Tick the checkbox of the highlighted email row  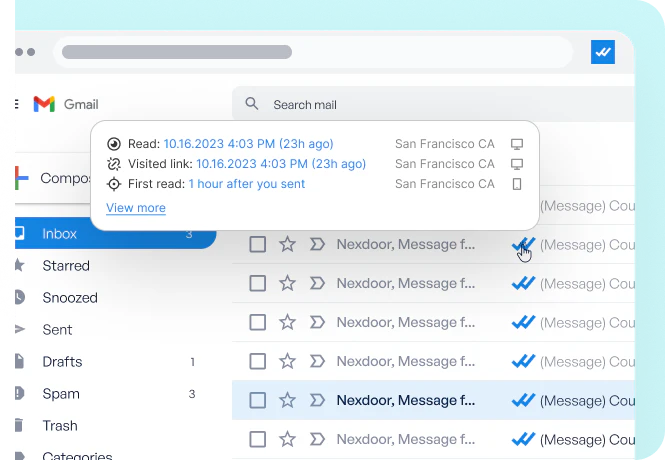[x=257, y=400]
